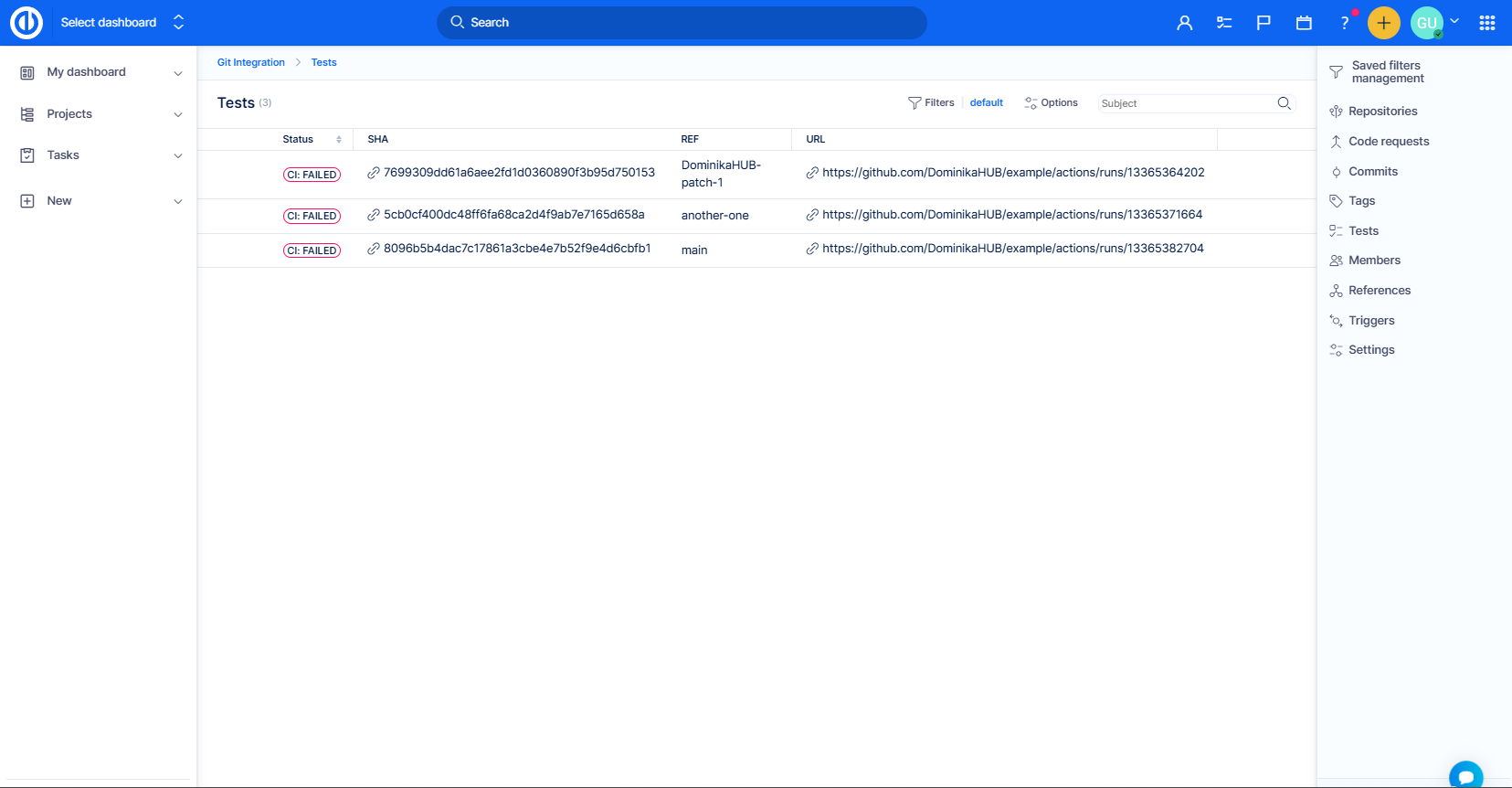The image size is (1512, 788).
Task: Open GitHub run URL ending 13365364202
Action: click(x=1012, y=173)
